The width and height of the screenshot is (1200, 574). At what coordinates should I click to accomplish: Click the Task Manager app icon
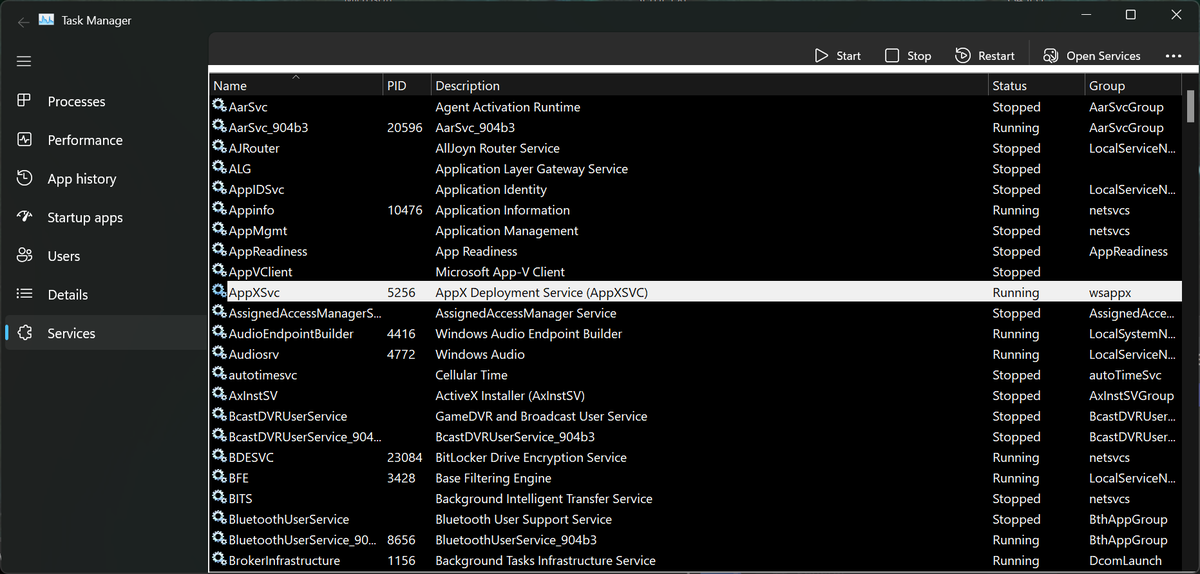click(x=47, y=20)
